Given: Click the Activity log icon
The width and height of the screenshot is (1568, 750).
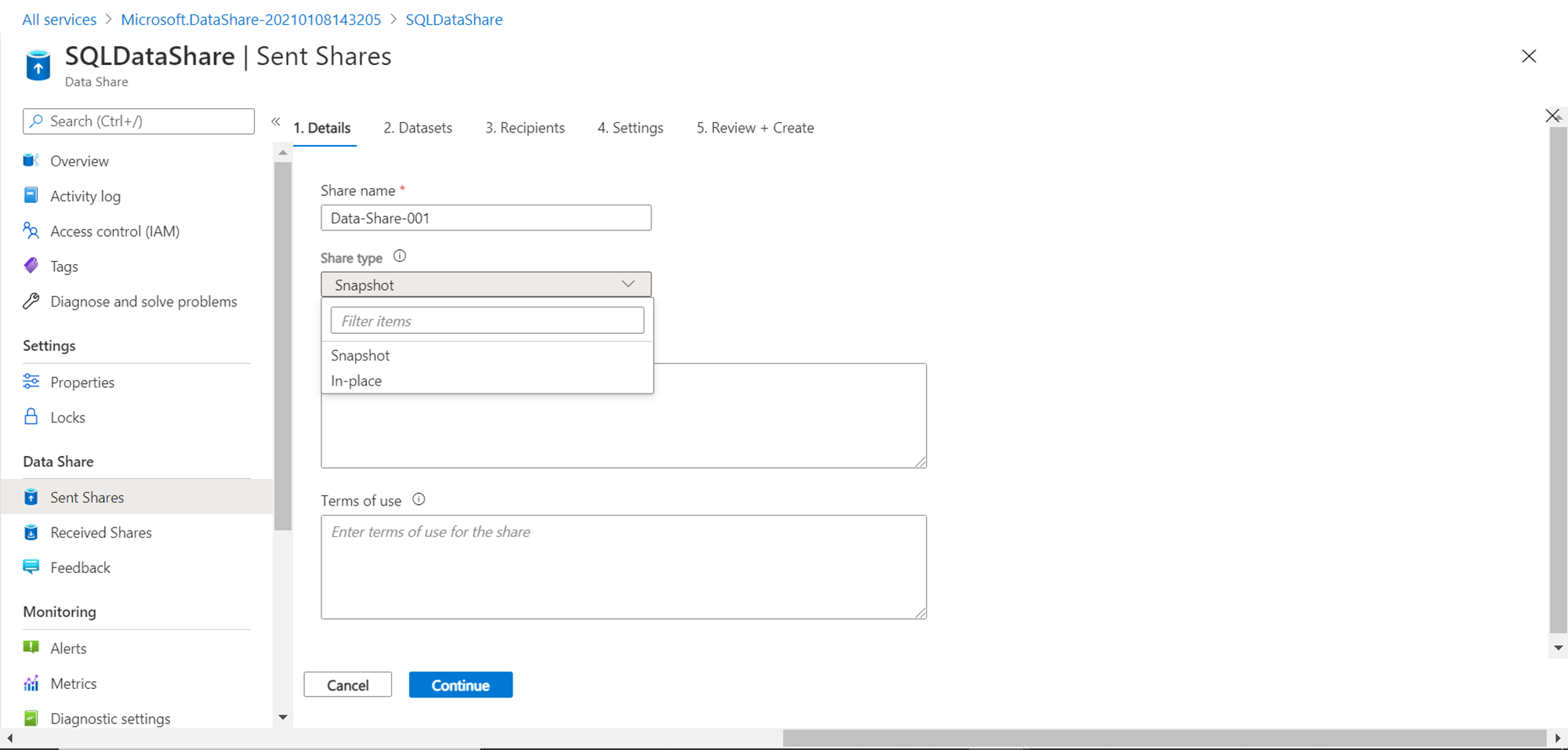Looking at the screenshot, I should (31, 195).
